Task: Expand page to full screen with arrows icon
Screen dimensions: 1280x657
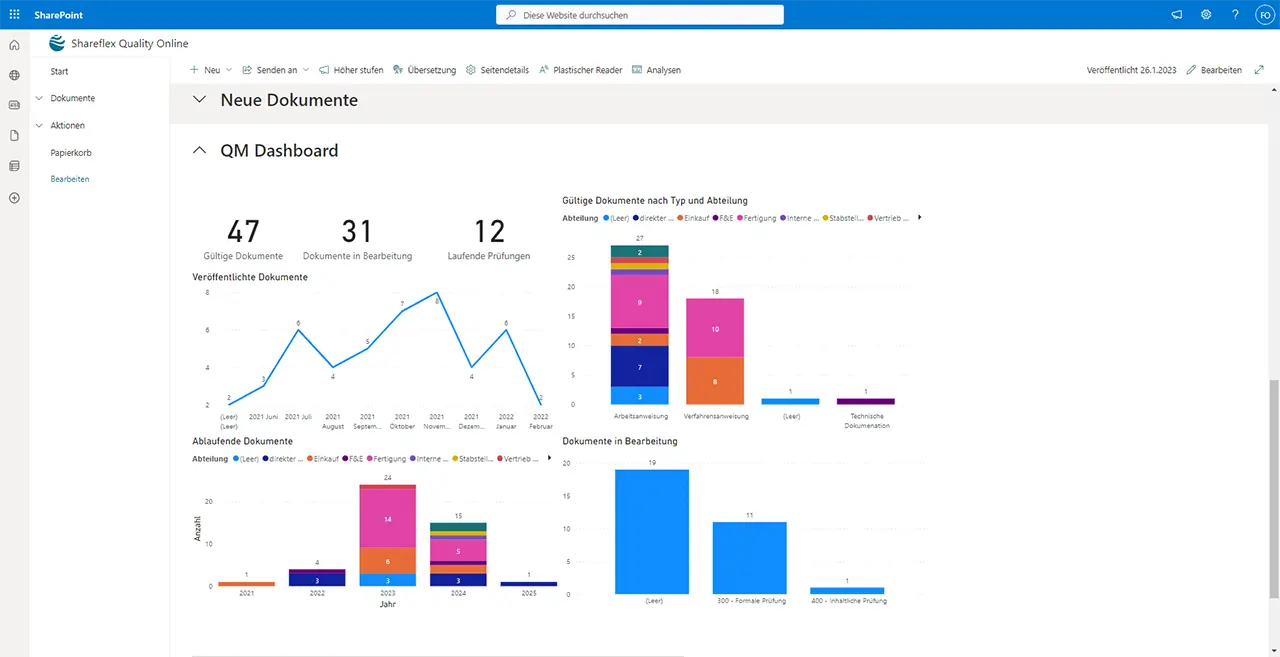Action: coord(1259,70)
